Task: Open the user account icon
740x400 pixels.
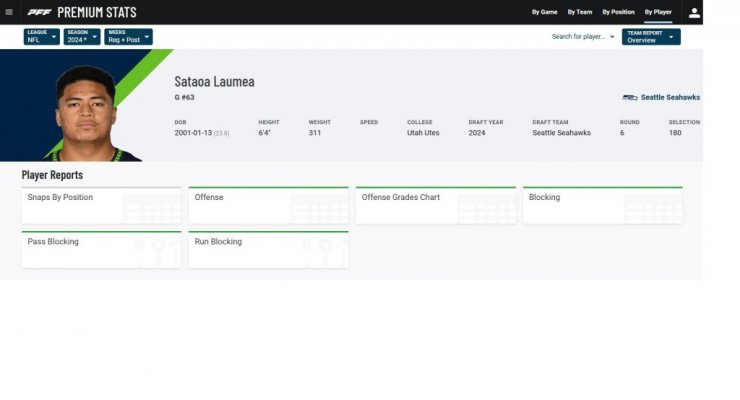Action: click(x=694, y=13)
